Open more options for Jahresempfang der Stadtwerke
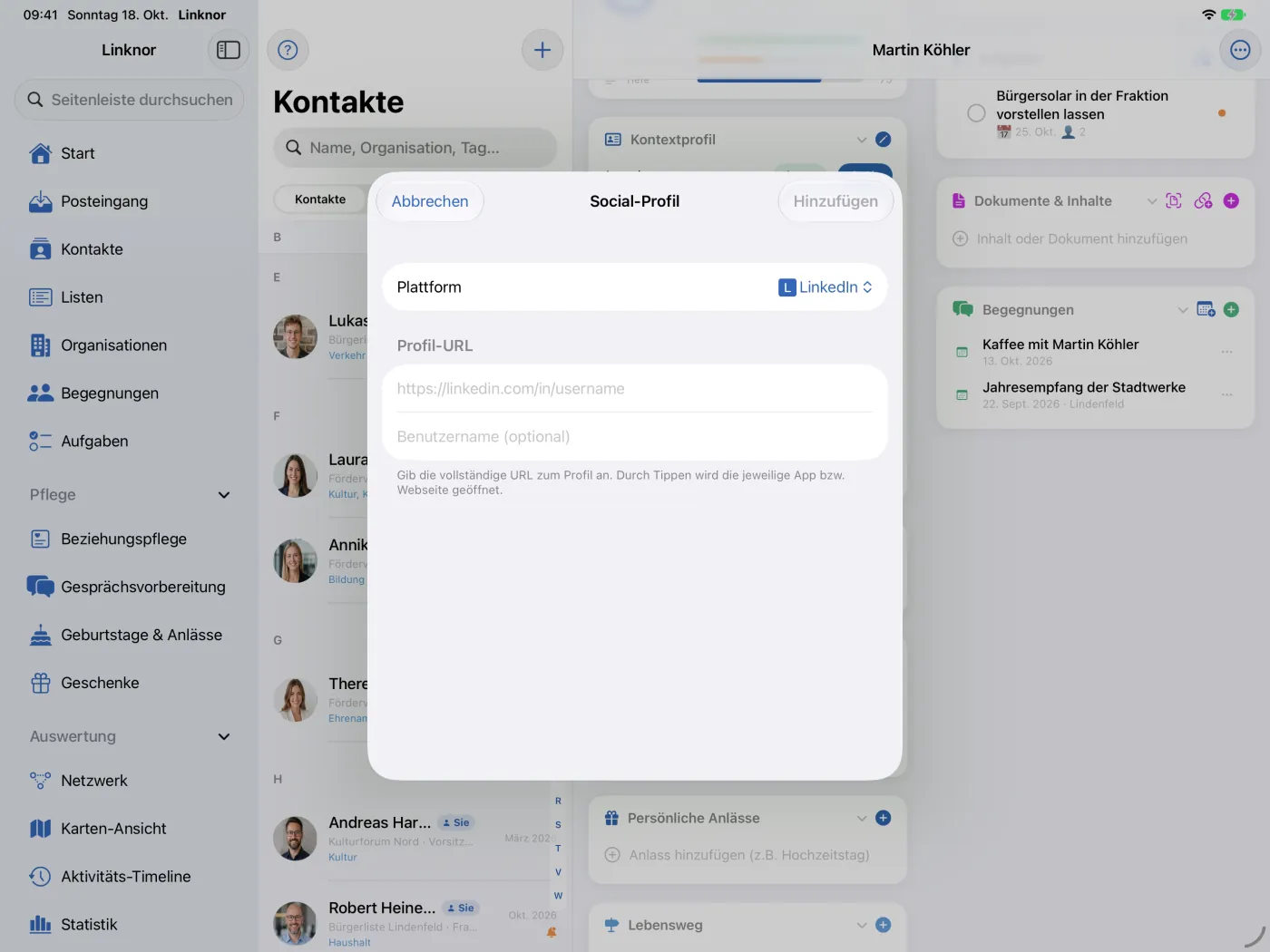 [1227, 395]
